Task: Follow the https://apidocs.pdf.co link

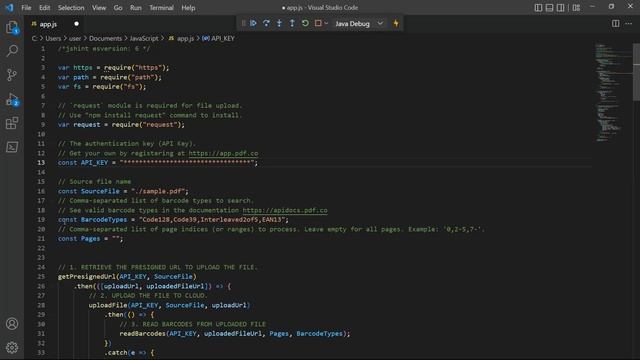Action: point(285,211)
